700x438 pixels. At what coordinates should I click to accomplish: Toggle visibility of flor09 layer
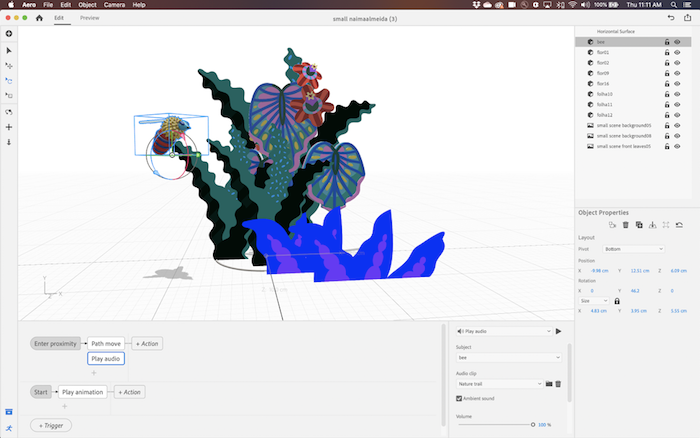677,73
